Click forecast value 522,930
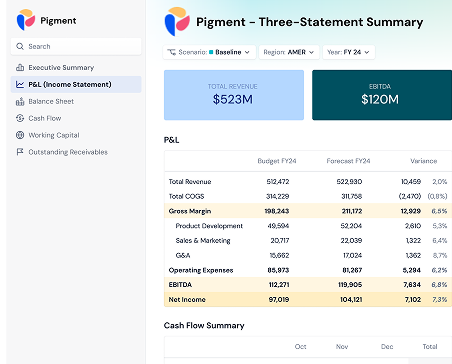 point(349,182)
